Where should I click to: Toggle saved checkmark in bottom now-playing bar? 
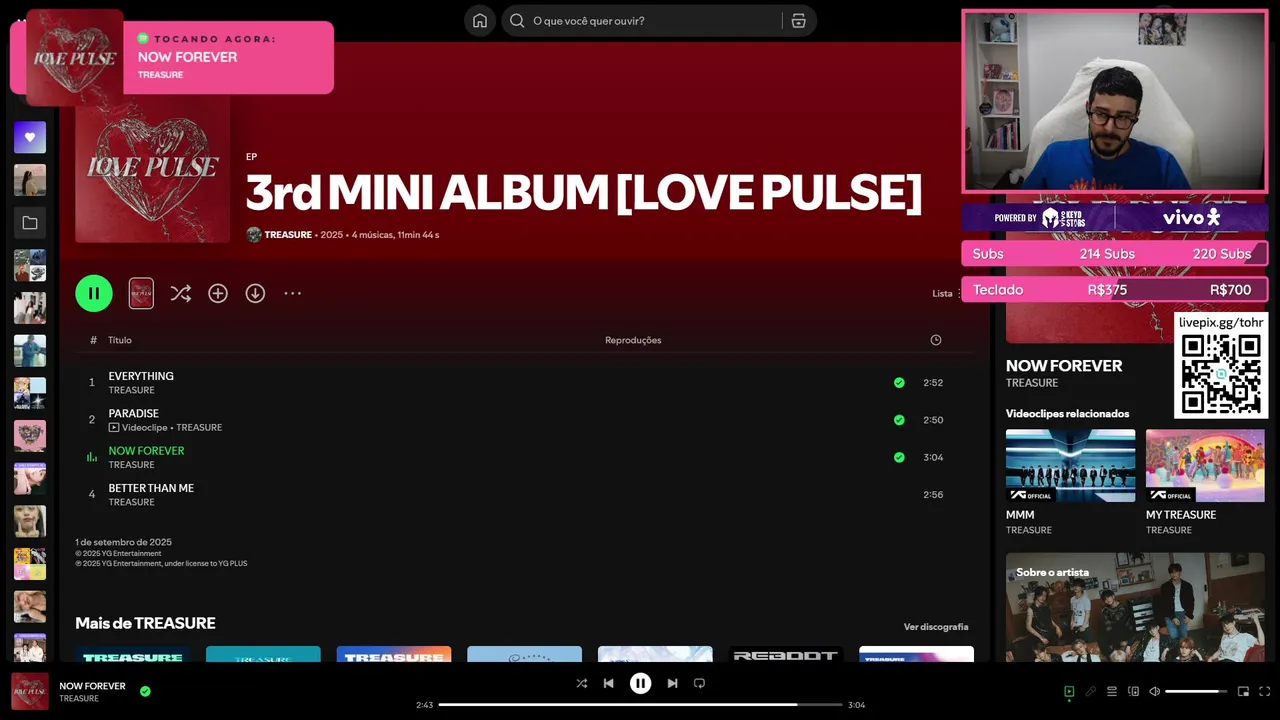tap(145, 691)
